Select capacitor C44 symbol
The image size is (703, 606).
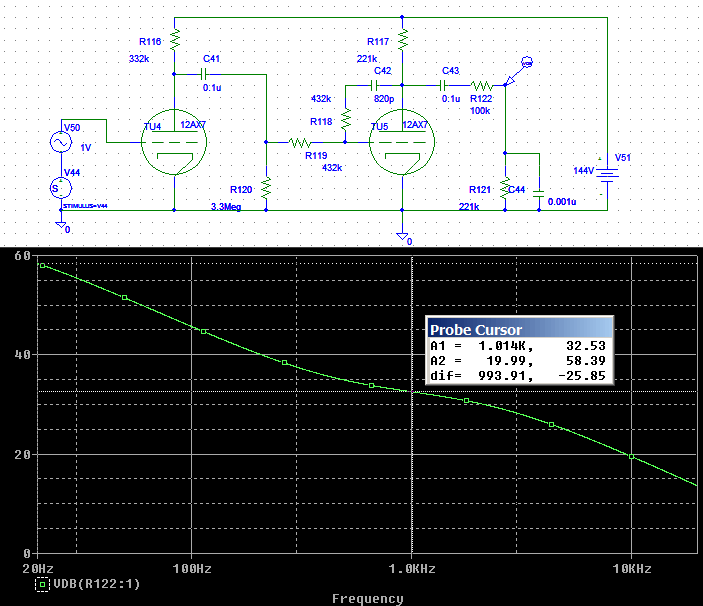(539, 193)
